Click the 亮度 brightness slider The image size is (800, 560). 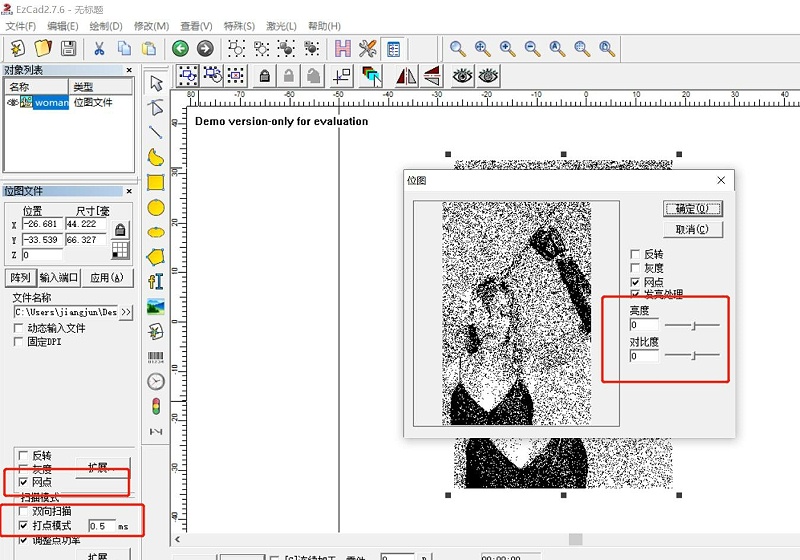(x=692, y=325)
